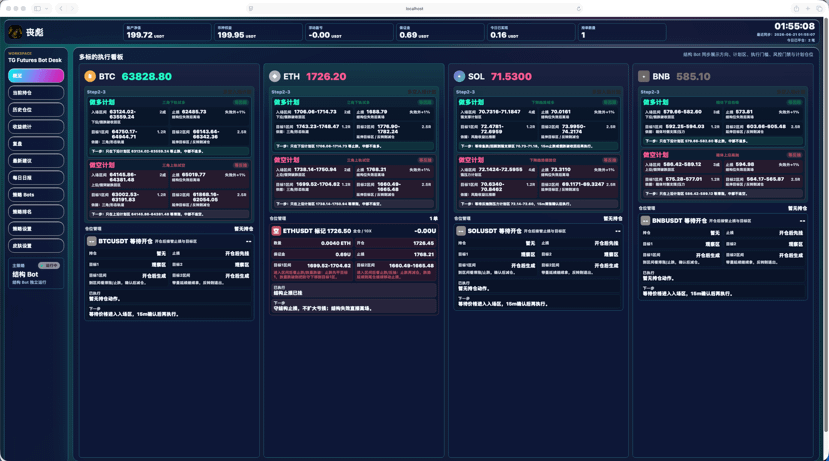This screenshot has width=829, height=461.
Task: Click SOL 做多计划 heading
Action: point(471,102)
